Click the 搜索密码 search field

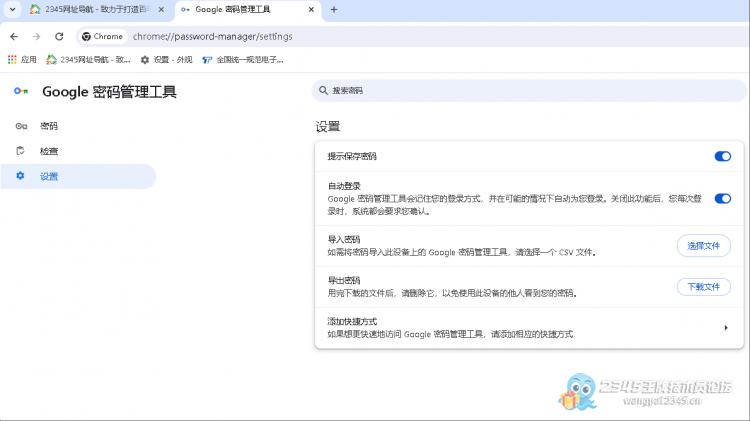(529, 90)
